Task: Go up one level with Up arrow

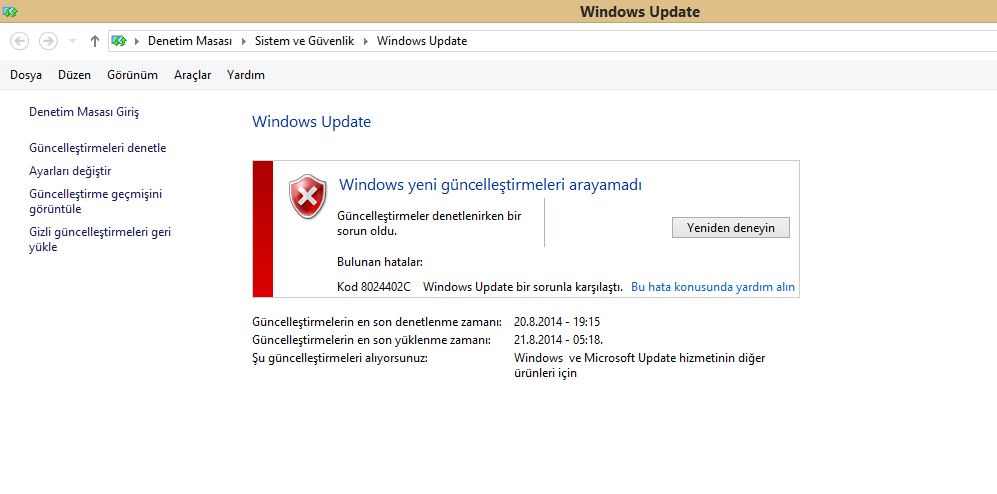Action: (95, 41)
